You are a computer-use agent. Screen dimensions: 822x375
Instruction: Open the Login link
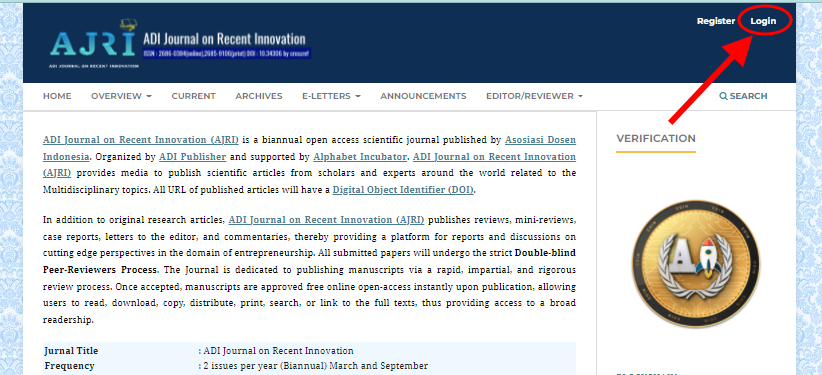[x=763, y=22]
